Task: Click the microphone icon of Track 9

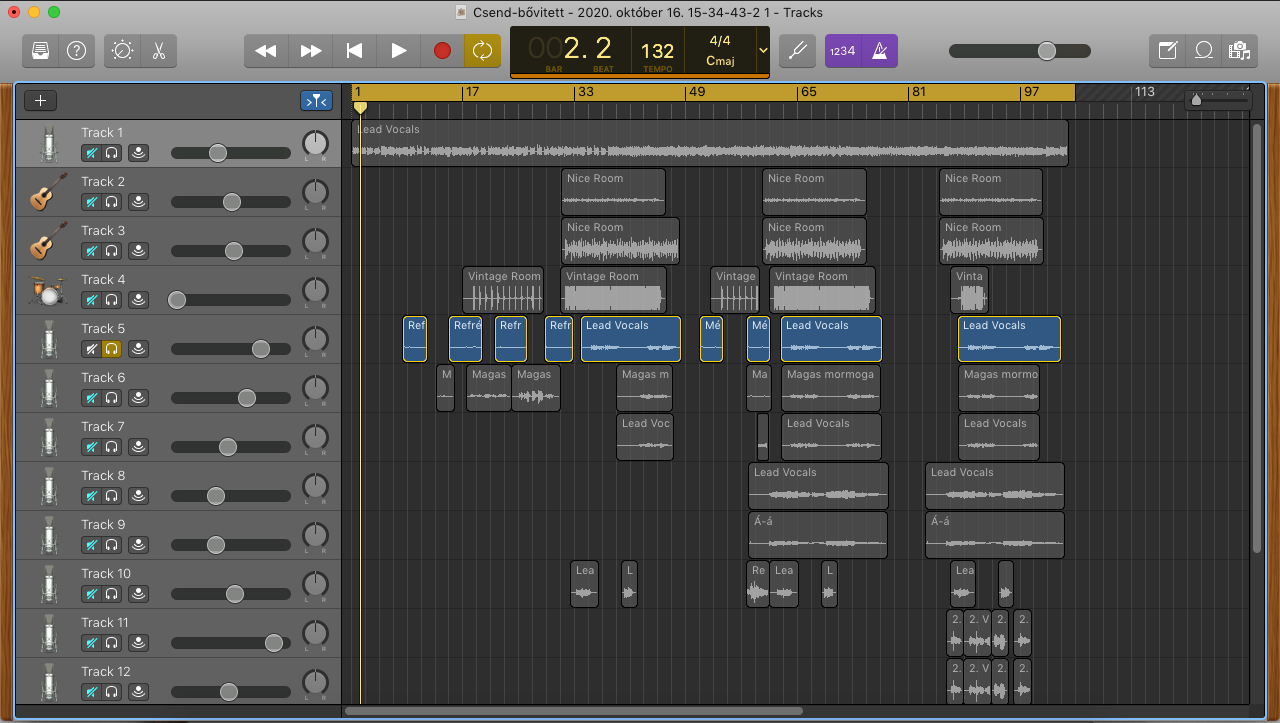Action: coord(47,536)
